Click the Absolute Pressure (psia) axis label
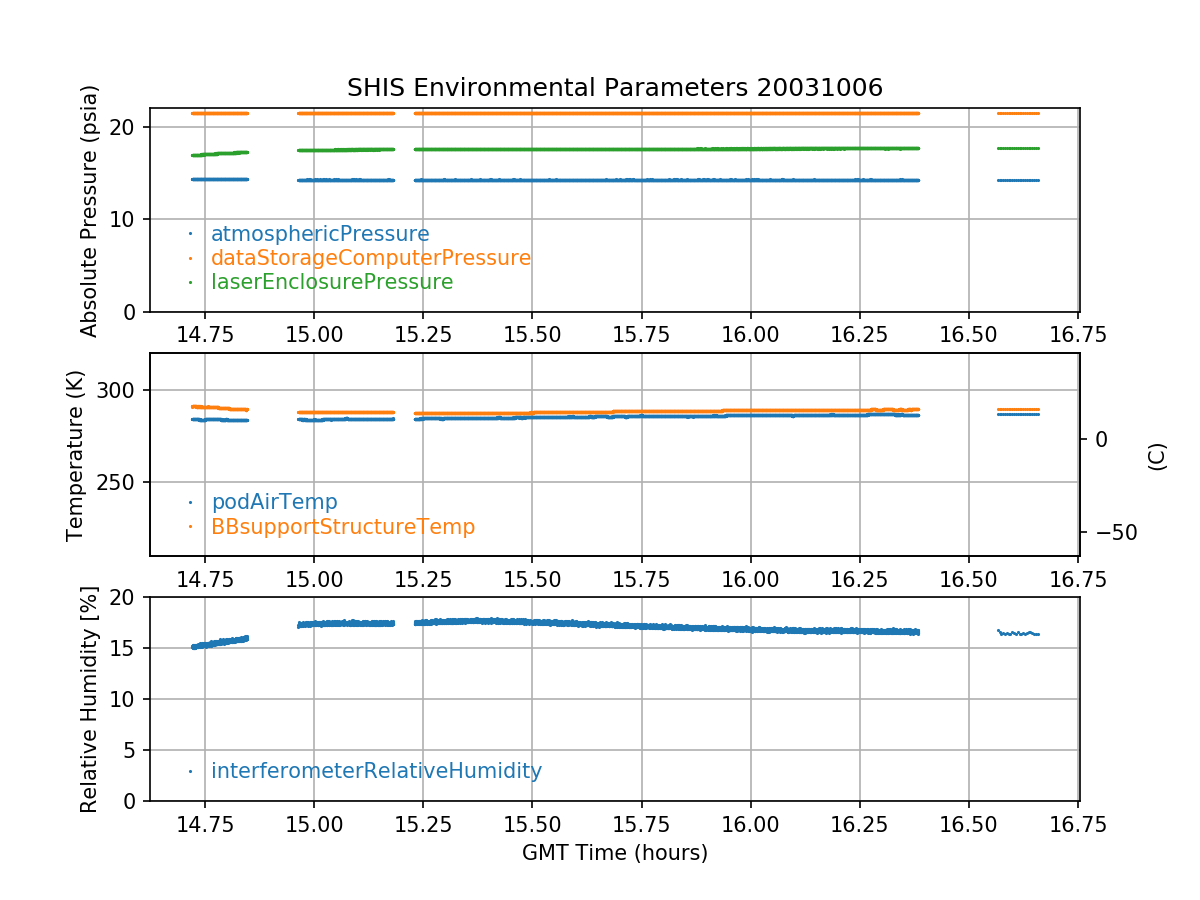This screenshot has width=1200, height=900. 90,210
